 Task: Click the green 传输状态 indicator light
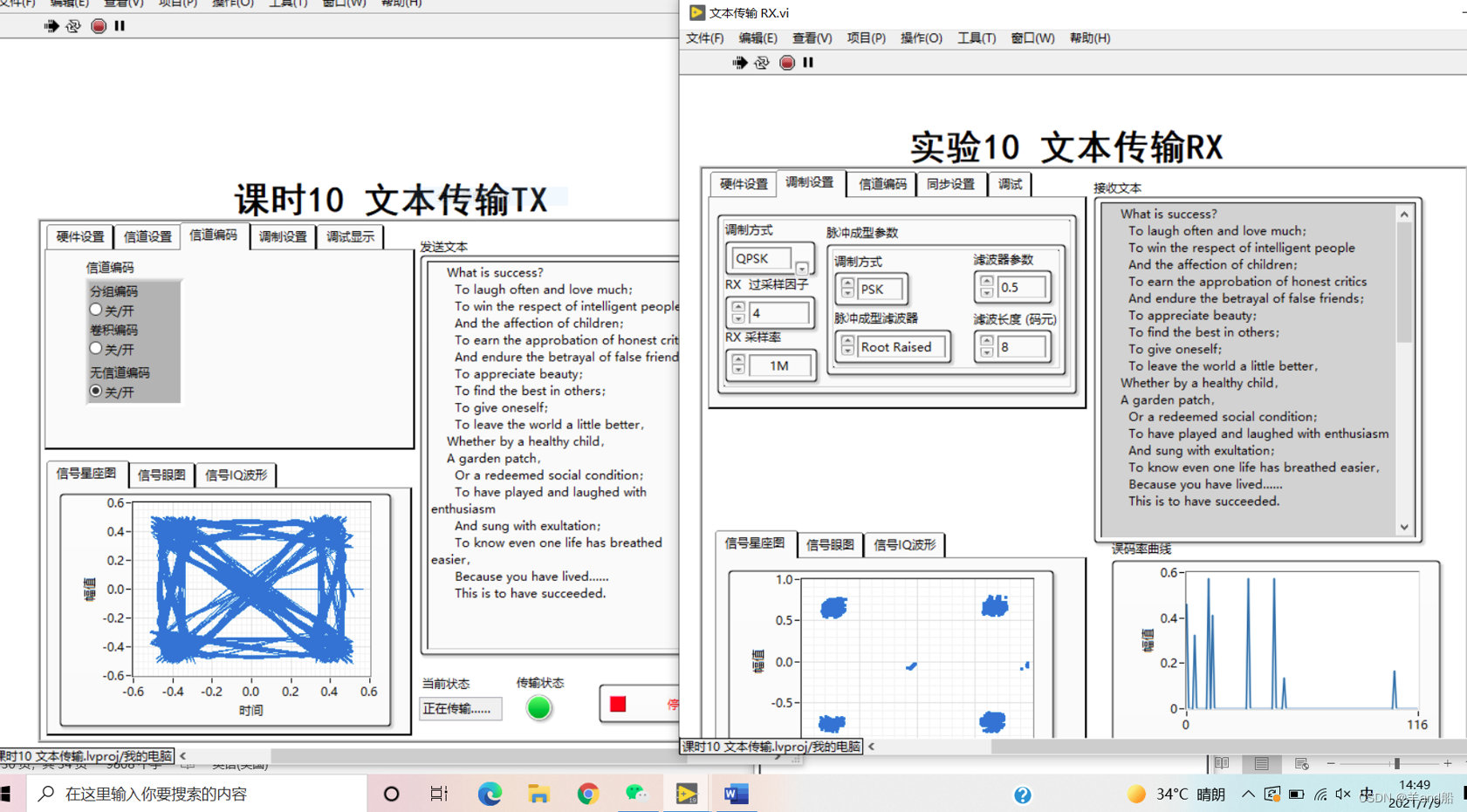tap(539, 707)
